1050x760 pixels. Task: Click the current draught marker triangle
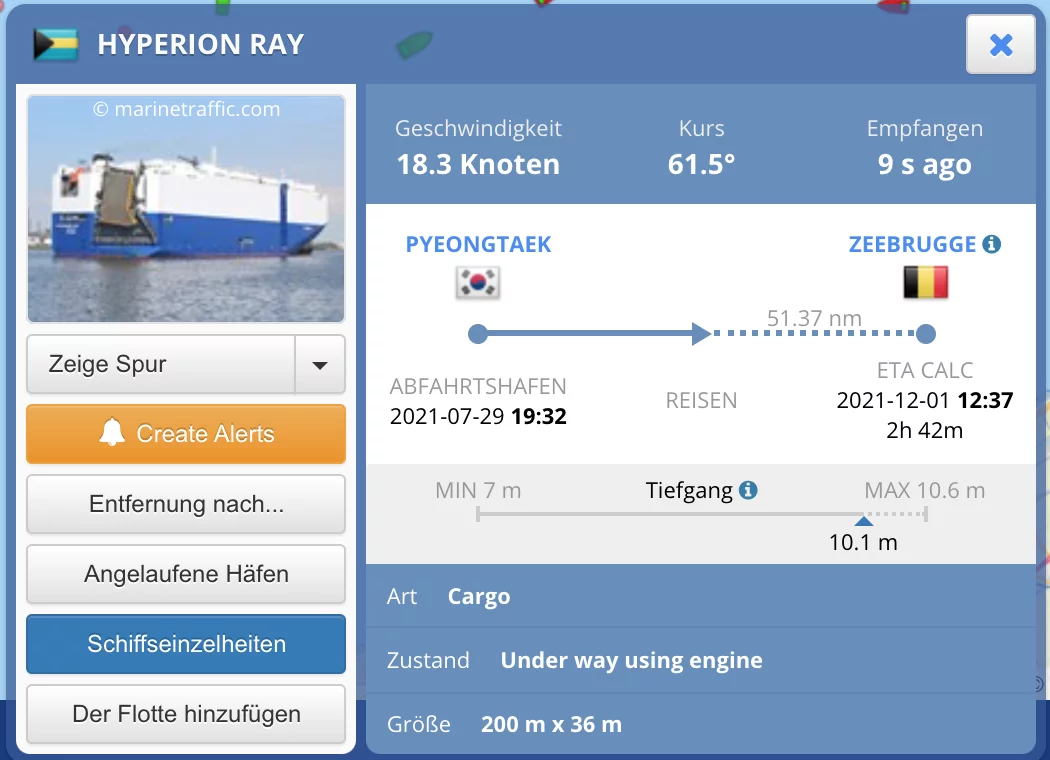click(863, 520)
